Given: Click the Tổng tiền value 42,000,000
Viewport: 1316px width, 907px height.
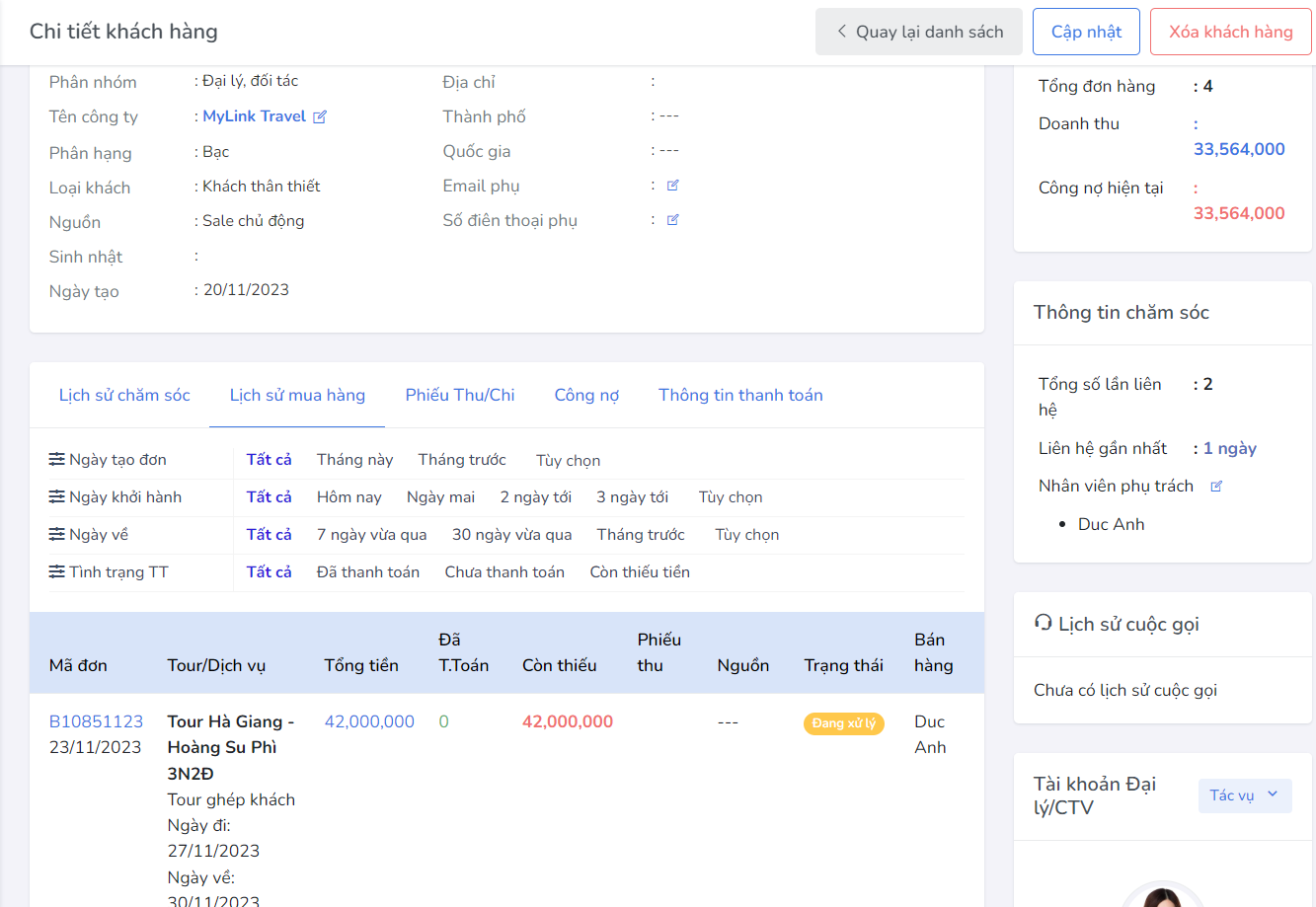Looking at the screenshot, I should coord(369,721).
